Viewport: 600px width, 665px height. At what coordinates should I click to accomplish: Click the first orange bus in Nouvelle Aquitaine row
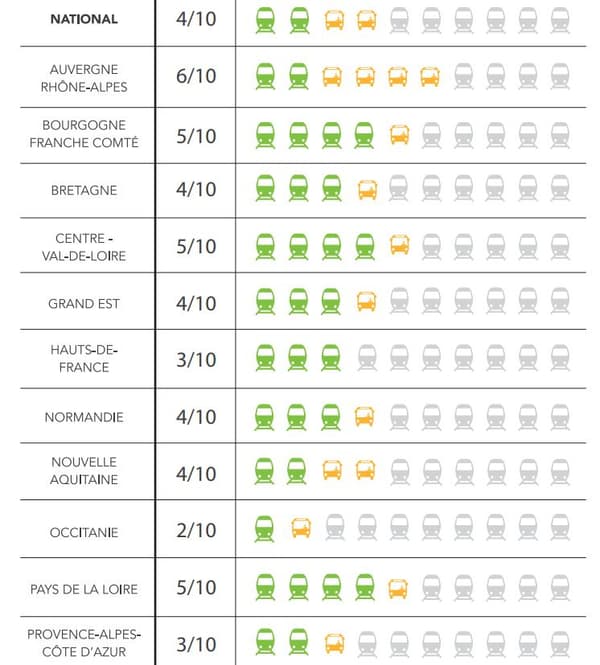[332, 470]
